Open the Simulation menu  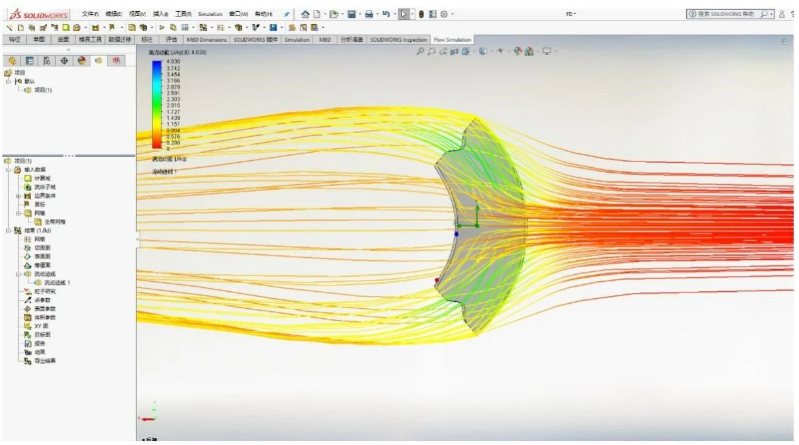pyautogui.click(x=210, y=14)
